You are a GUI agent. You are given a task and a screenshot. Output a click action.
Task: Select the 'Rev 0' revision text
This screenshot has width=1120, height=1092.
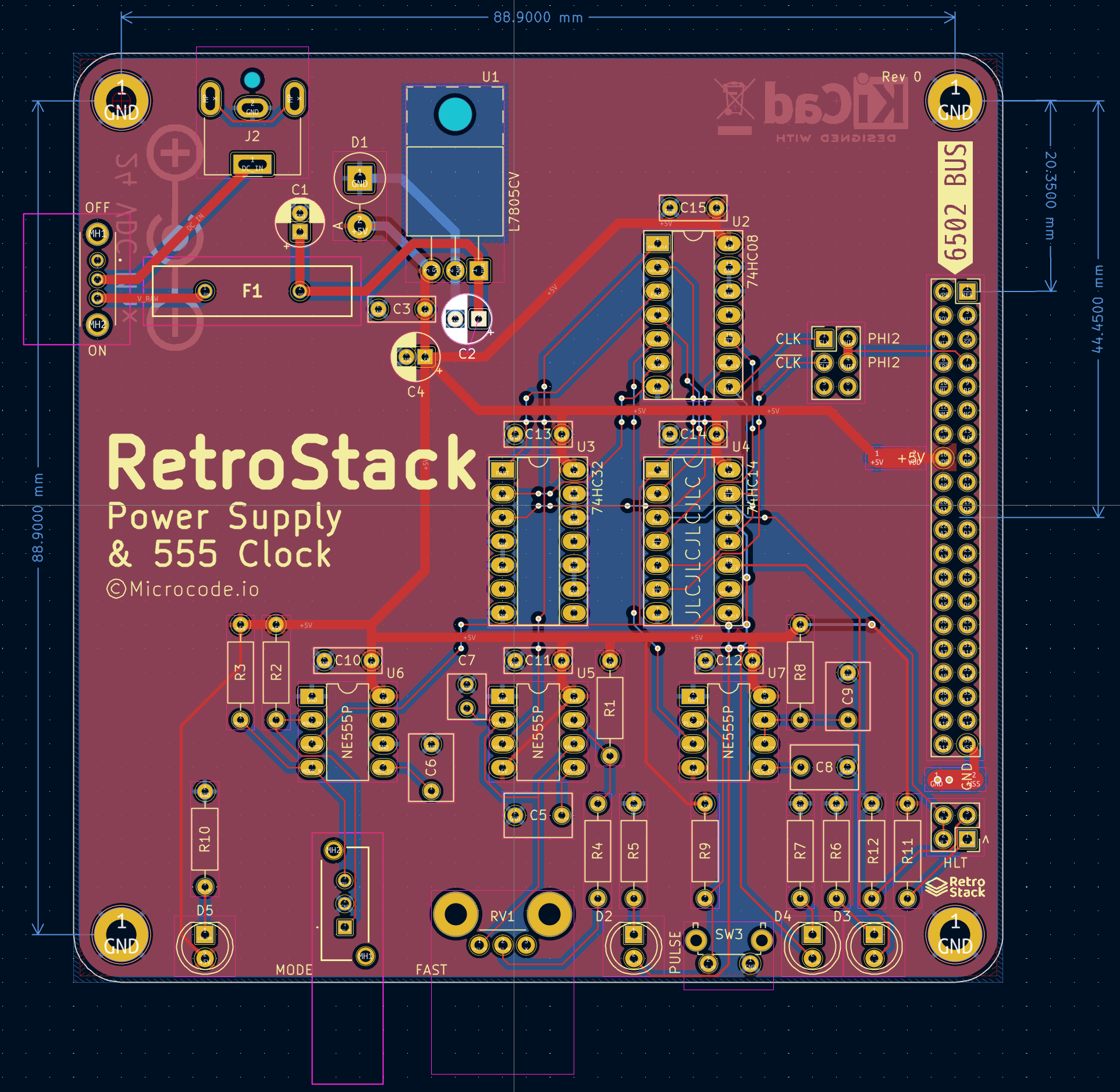[x=901, y=77]
